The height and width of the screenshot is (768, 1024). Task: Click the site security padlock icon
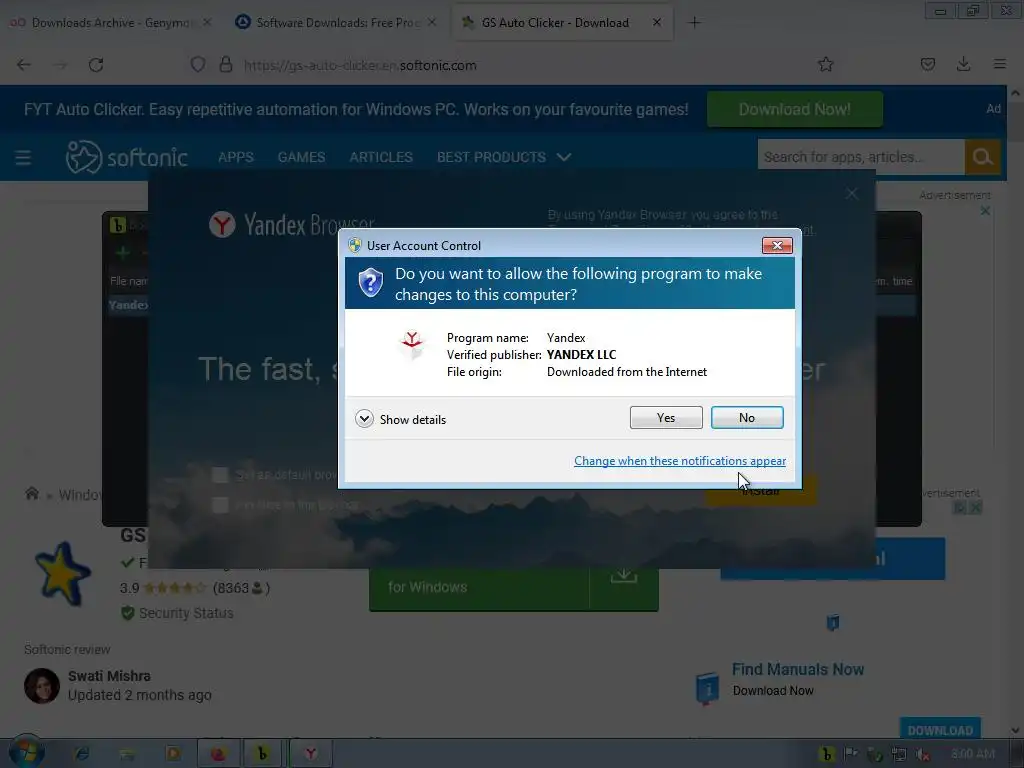pos(226,65)
